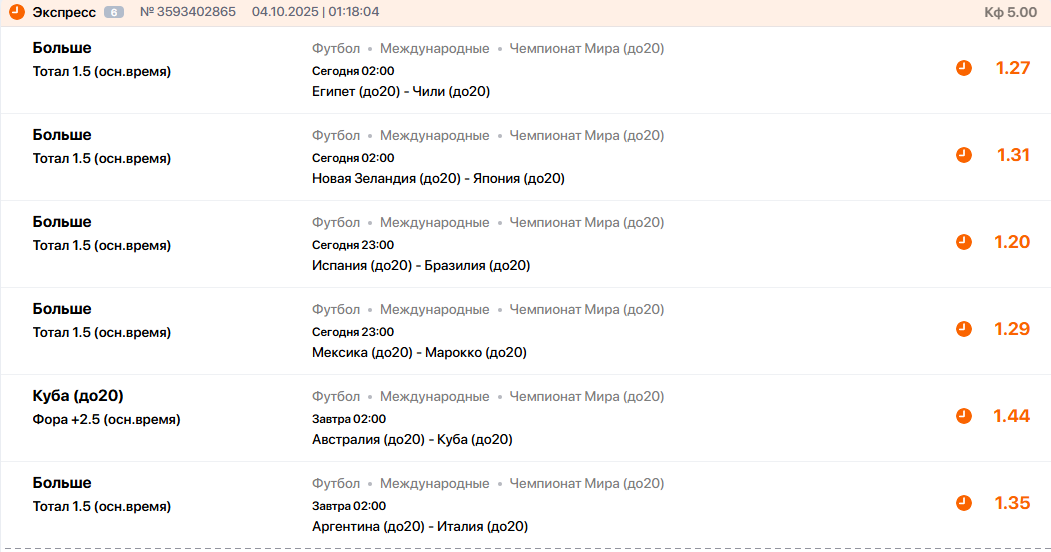Click pending clock icon for Испания - Бразилия
1051x552 pixels.
coord(964,242)
